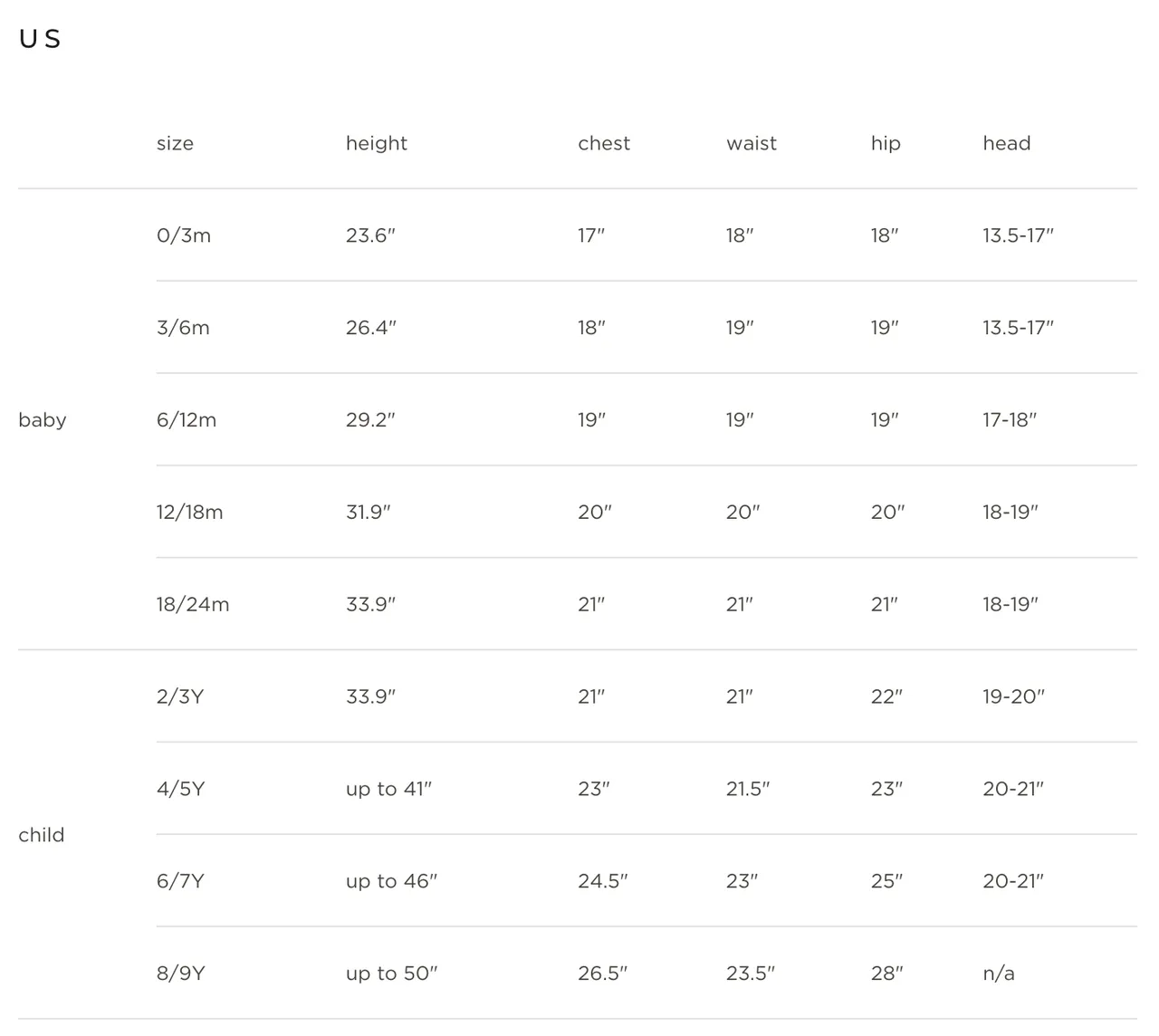Click the n/a head value for 8/9Y

coord(999,974)
